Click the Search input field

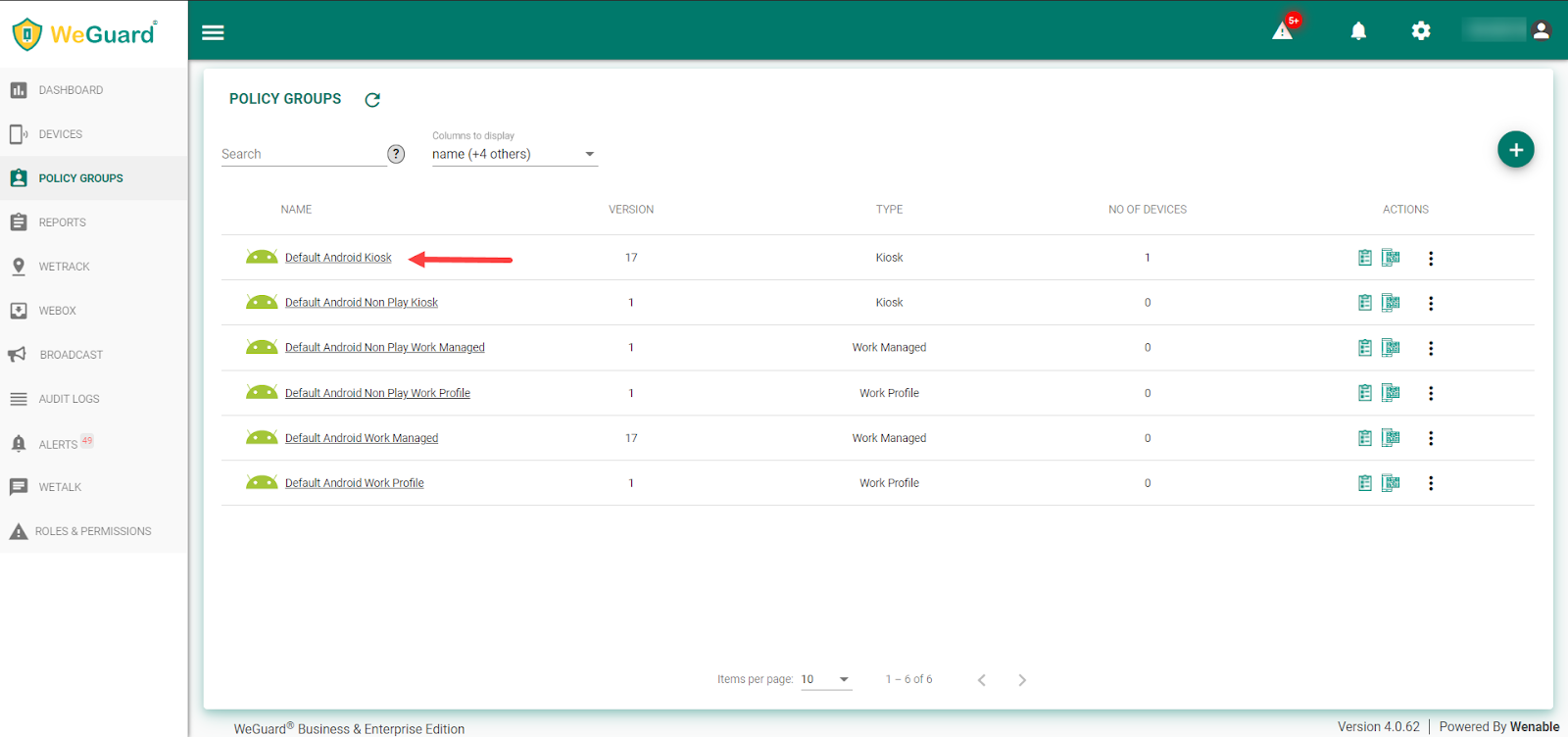[303, 154]
